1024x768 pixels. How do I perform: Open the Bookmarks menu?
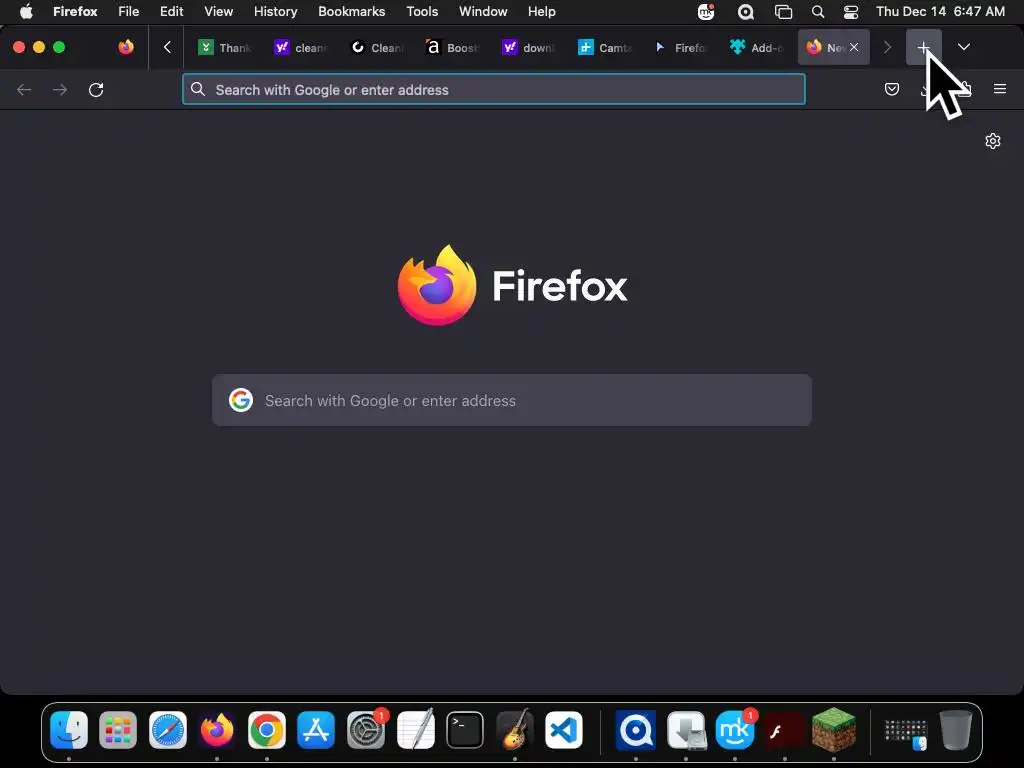click(x=351, y=11)
